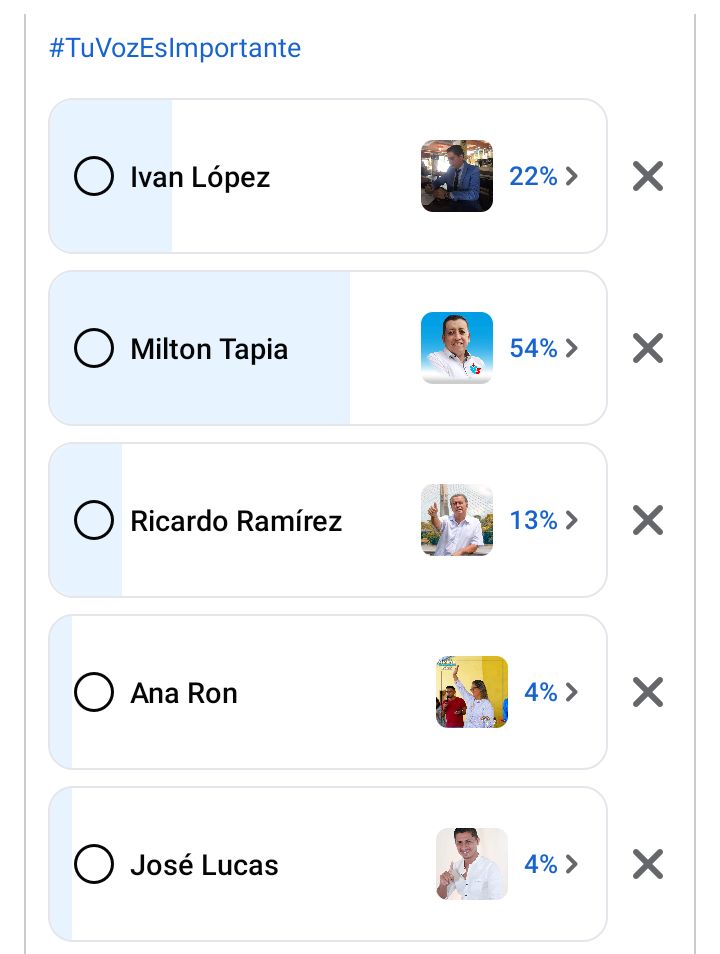Viewport: 720px width, 954px height.
Task: Select the José Lucas radio button
Action: click(x=94, y=864)
